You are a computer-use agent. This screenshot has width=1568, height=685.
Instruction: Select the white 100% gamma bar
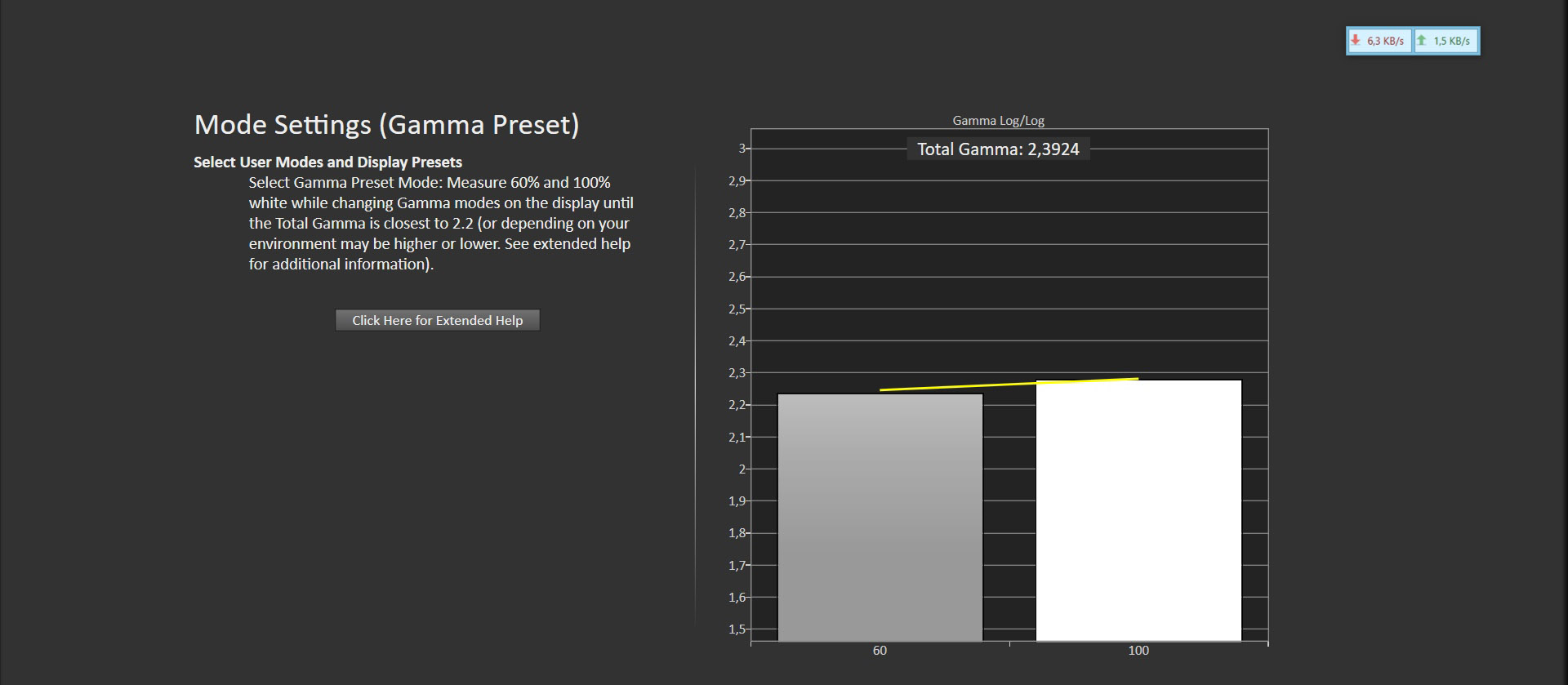coord(1138,510)
